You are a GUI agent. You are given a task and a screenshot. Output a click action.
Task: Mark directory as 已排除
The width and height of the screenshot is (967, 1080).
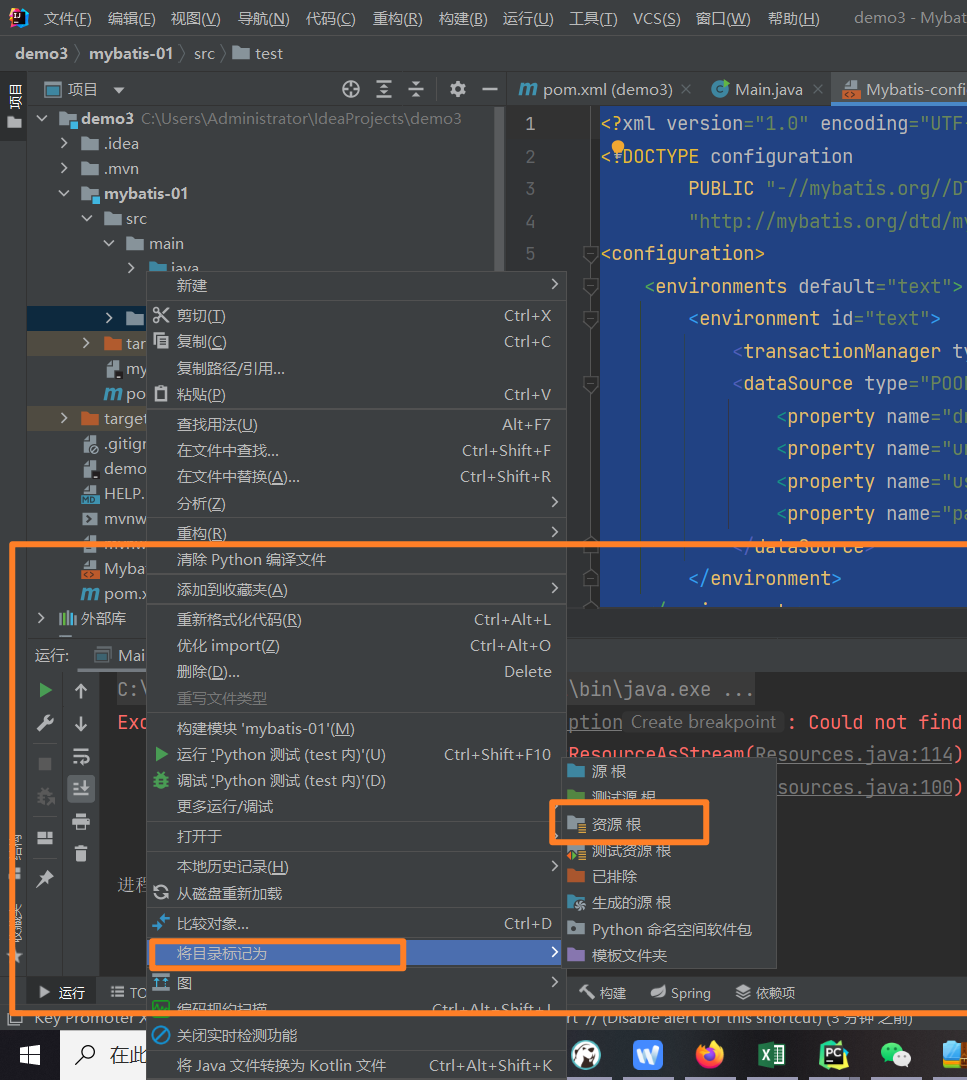tap(669, 877)
